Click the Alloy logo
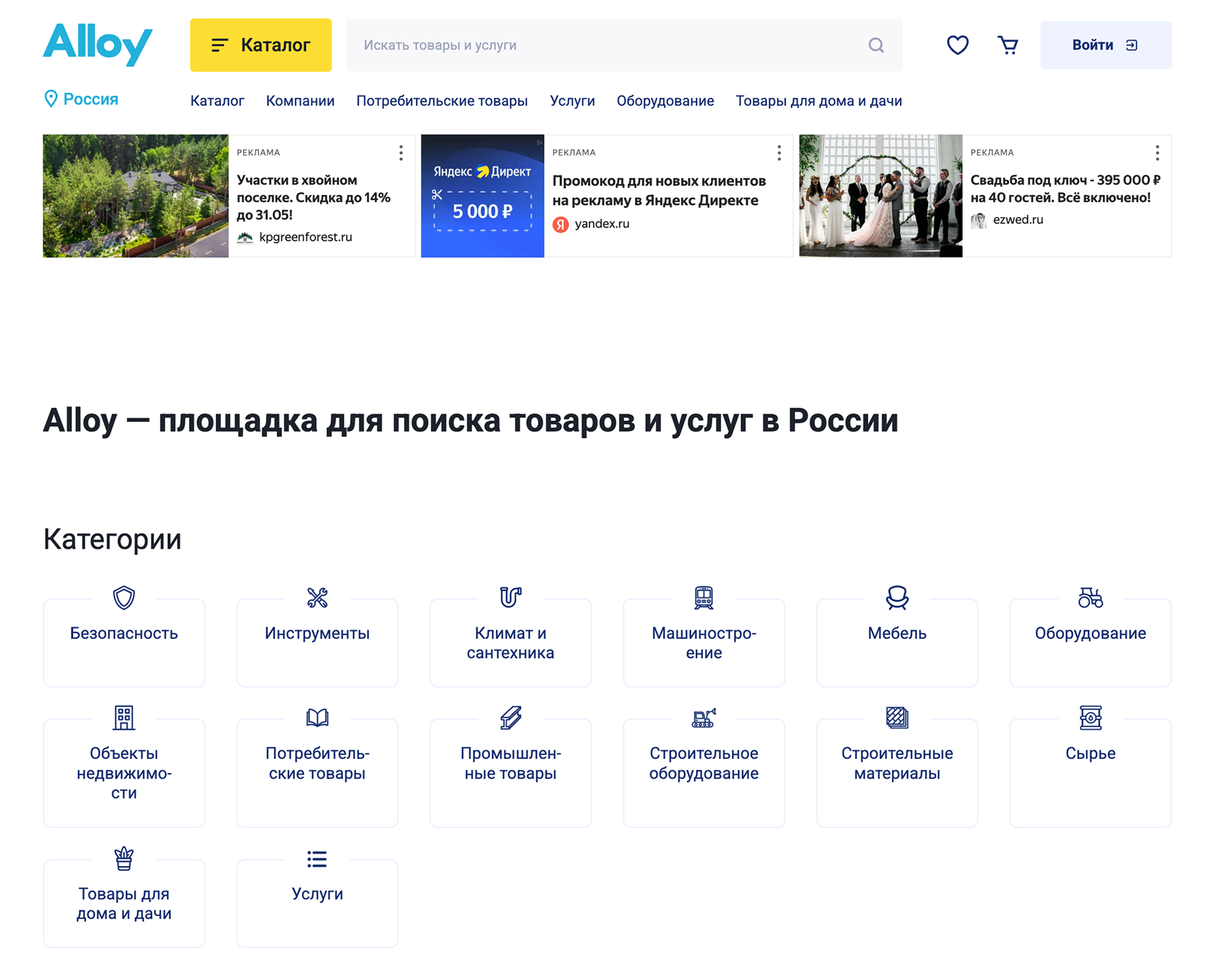 coord(98,45)
